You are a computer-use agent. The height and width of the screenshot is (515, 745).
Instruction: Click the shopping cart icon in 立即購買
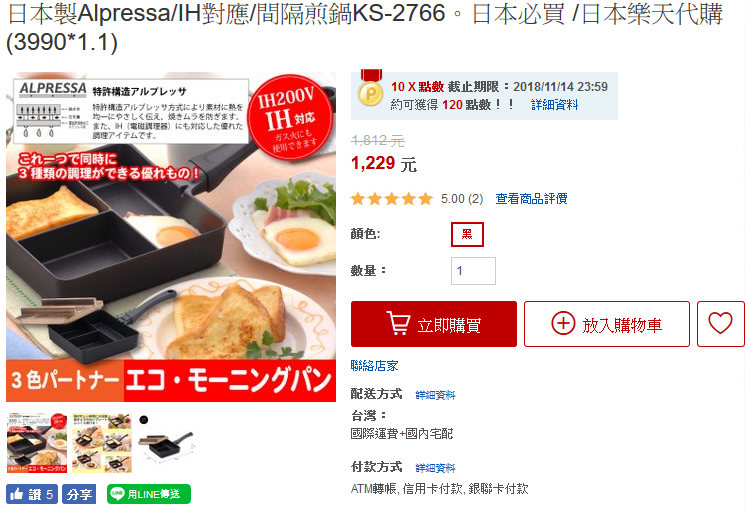399,323
